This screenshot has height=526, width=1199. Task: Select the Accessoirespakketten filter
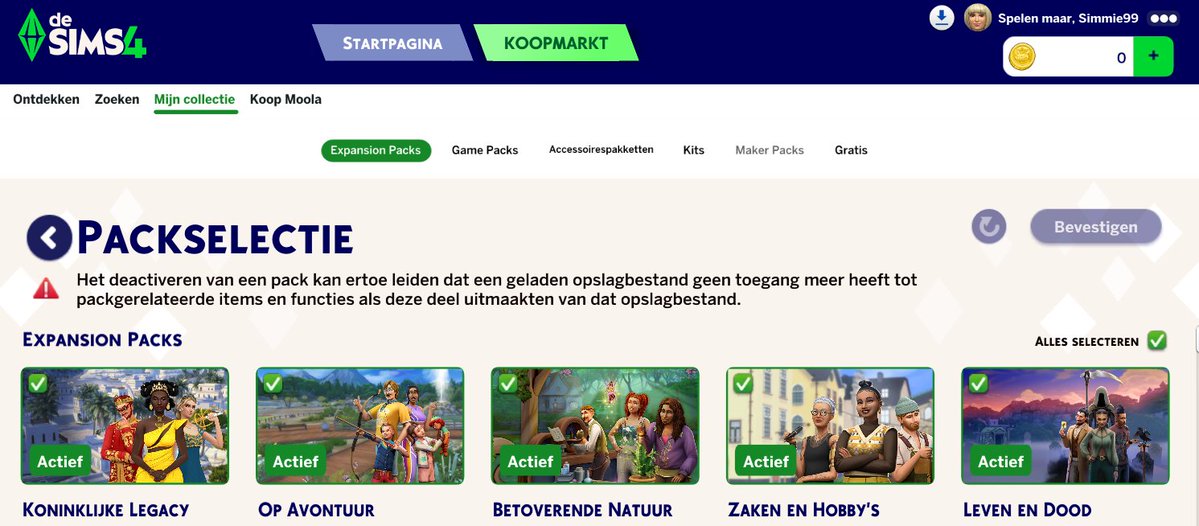pos(601,150)
